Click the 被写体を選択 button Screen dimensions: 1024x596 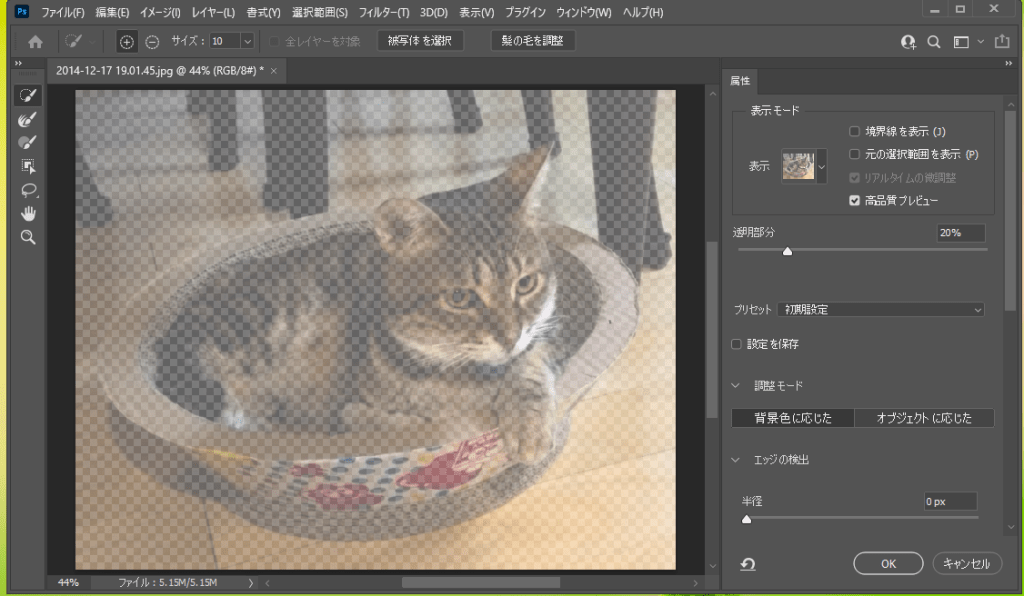420,42
